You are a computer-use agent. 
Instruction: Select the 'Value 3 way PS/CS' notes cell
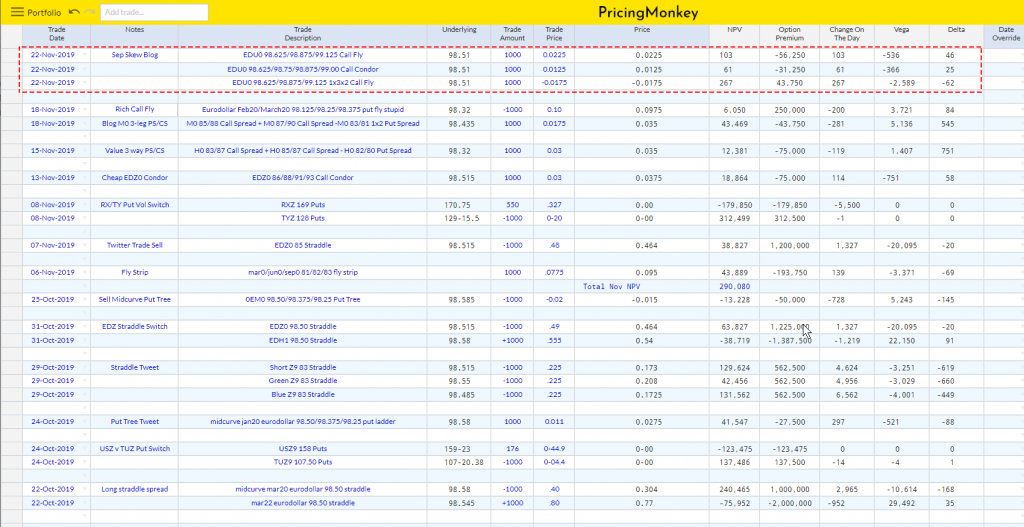(x=135, y=151)
